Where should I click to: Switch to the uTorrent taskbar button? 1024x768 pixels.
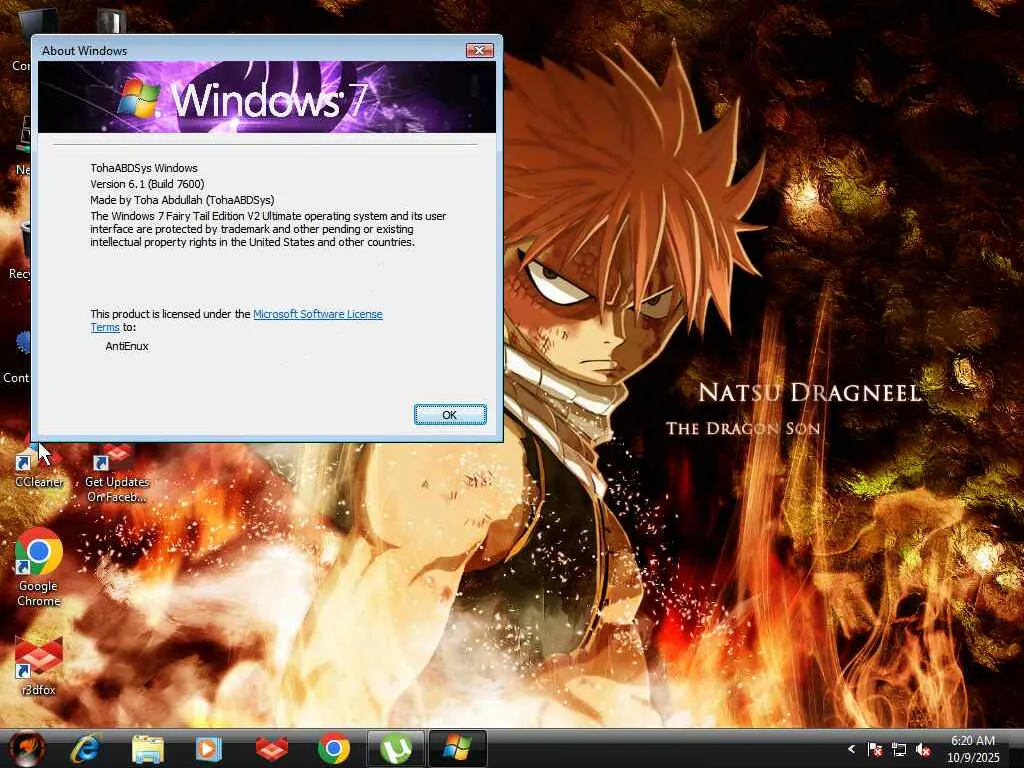pos(396,748)
